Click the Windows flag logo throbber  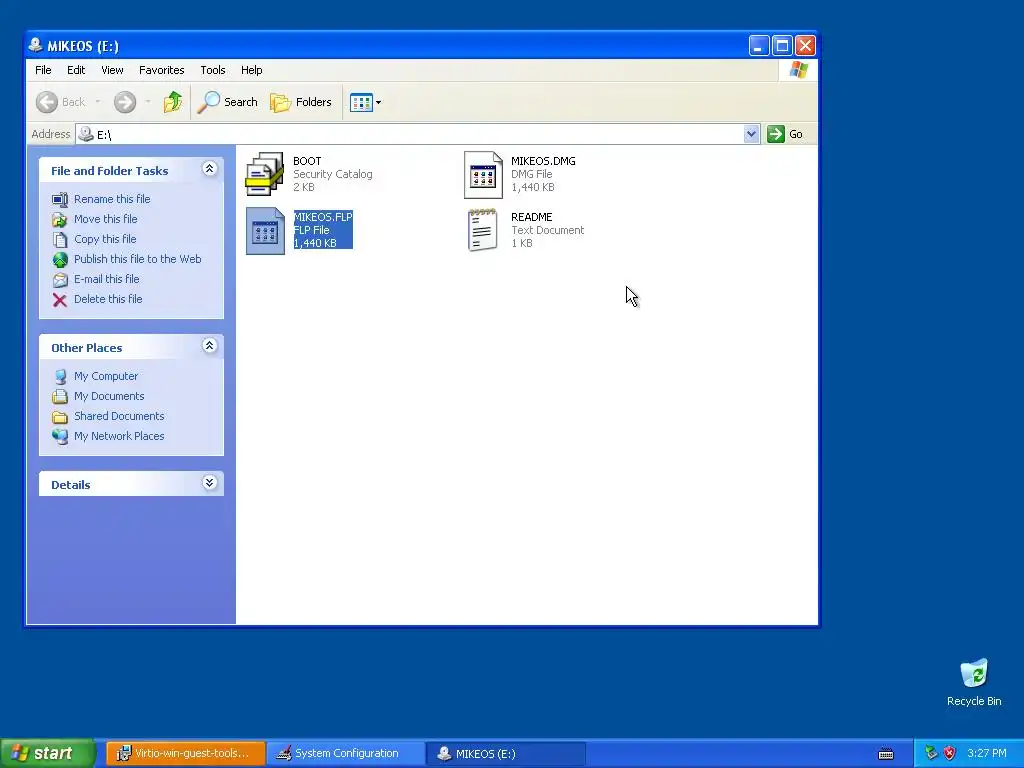798,70
